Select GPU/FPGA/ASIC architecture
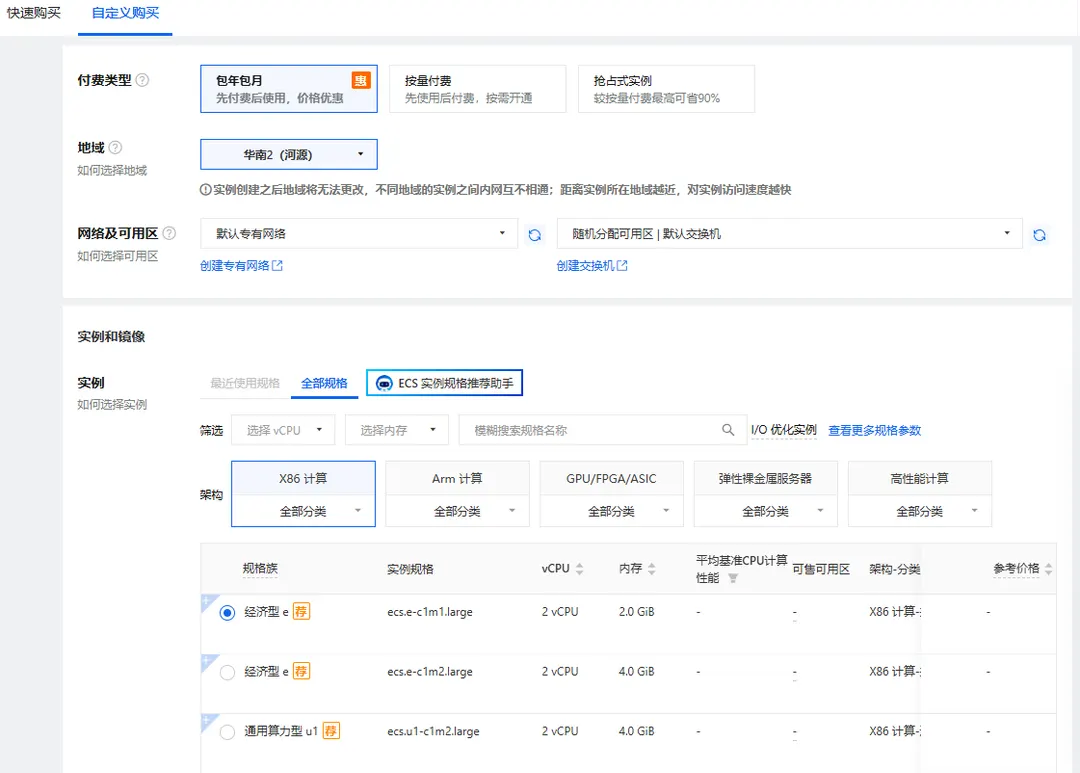The height and width of the screenshot is (773, 1080). [612, 479]
